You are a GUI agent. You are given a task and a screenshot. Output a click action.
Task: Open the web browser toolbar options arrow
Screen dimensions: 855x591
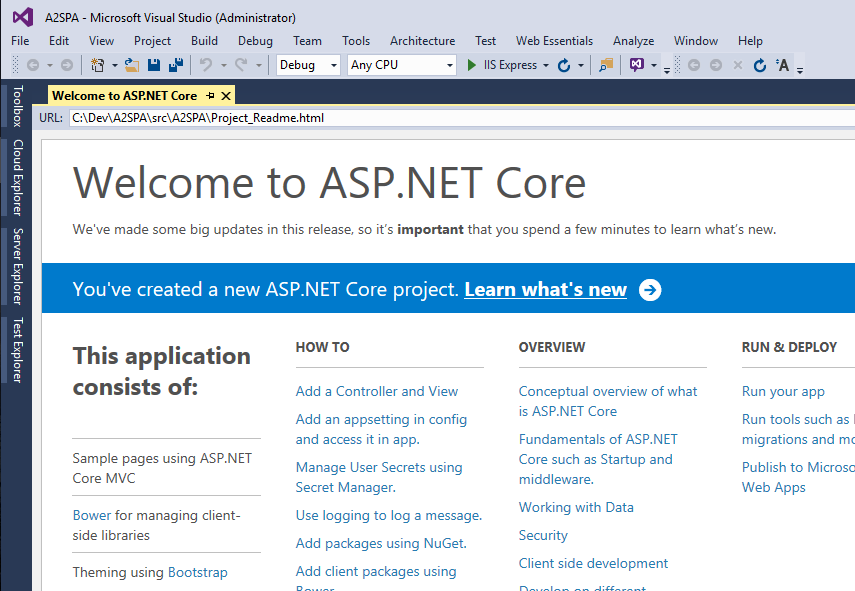click(800, 70)
